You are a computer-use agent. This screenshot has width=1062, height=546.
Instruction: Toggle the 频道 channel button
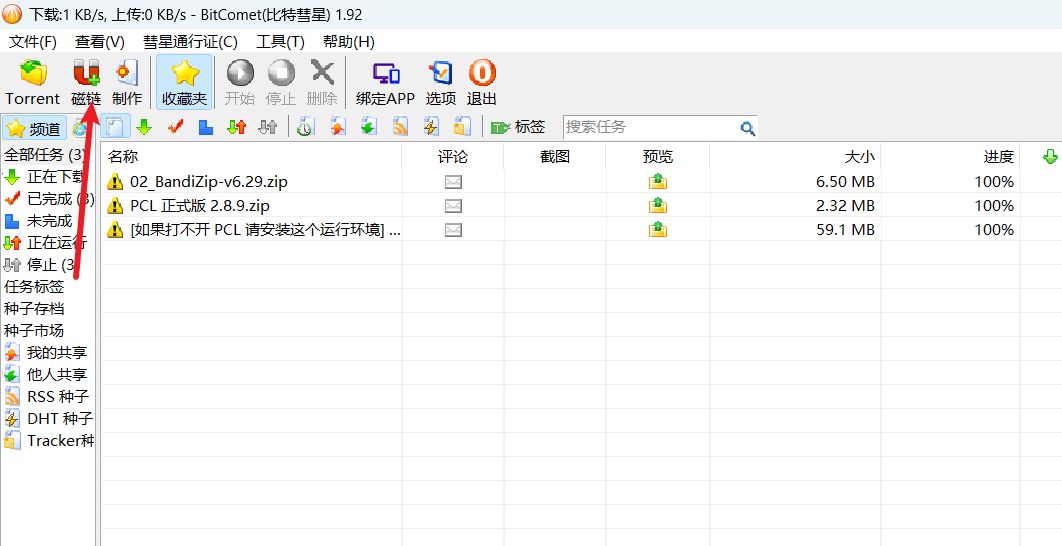(35, 128)
